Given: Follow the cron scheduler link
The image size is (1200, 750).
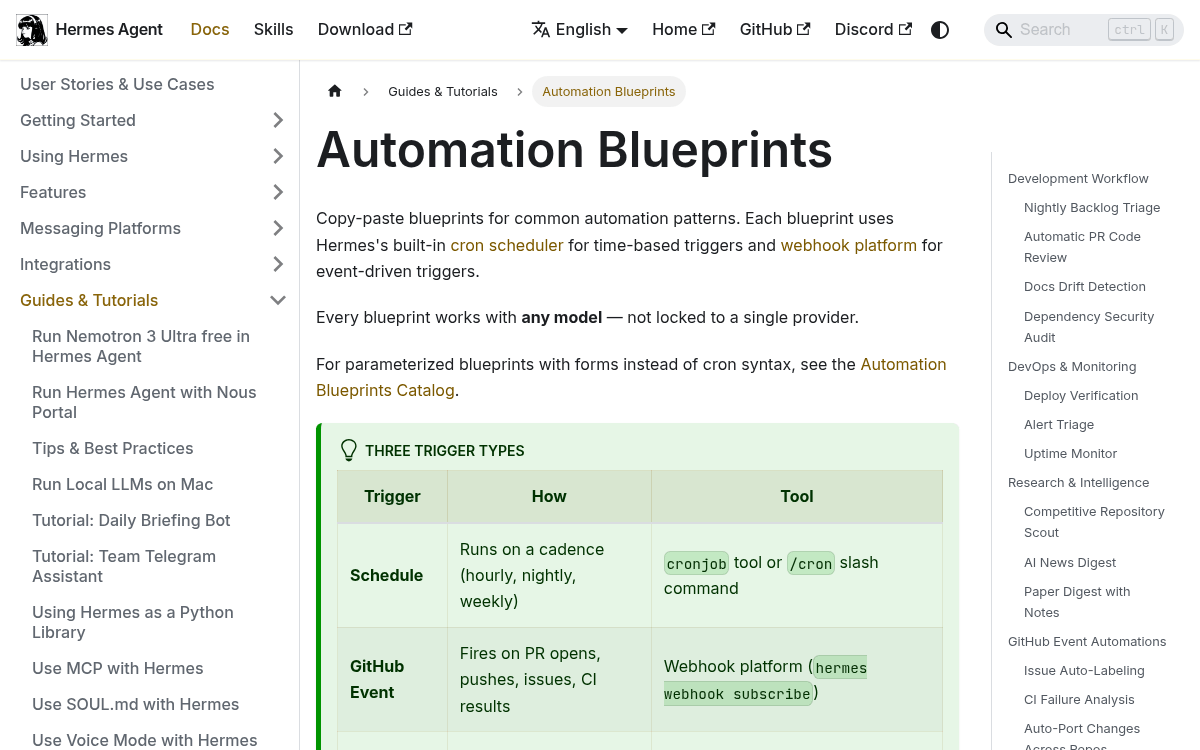Looking at the screenshot, I should click(507, 245).
